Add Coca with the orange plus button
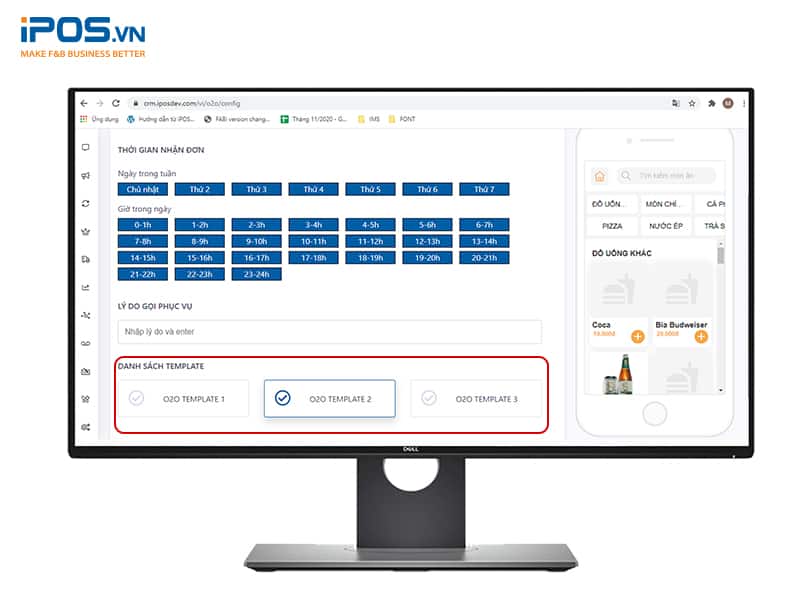Screen dimensions: 800x600 [x=638, y=336]
